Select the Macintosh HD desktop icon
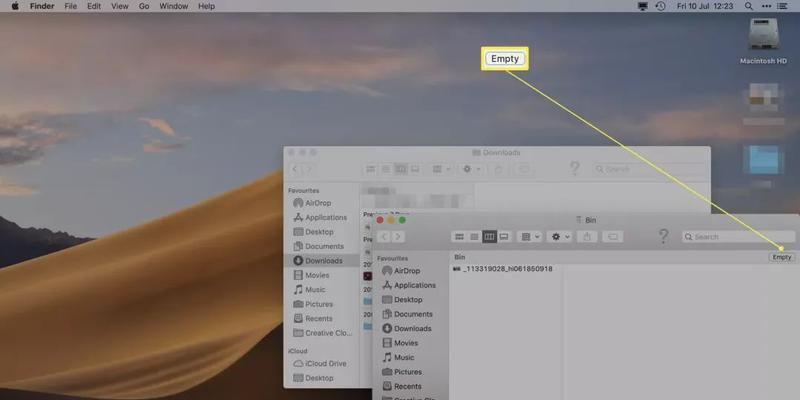Screen dimensions: 800x400 click(763, 41)
